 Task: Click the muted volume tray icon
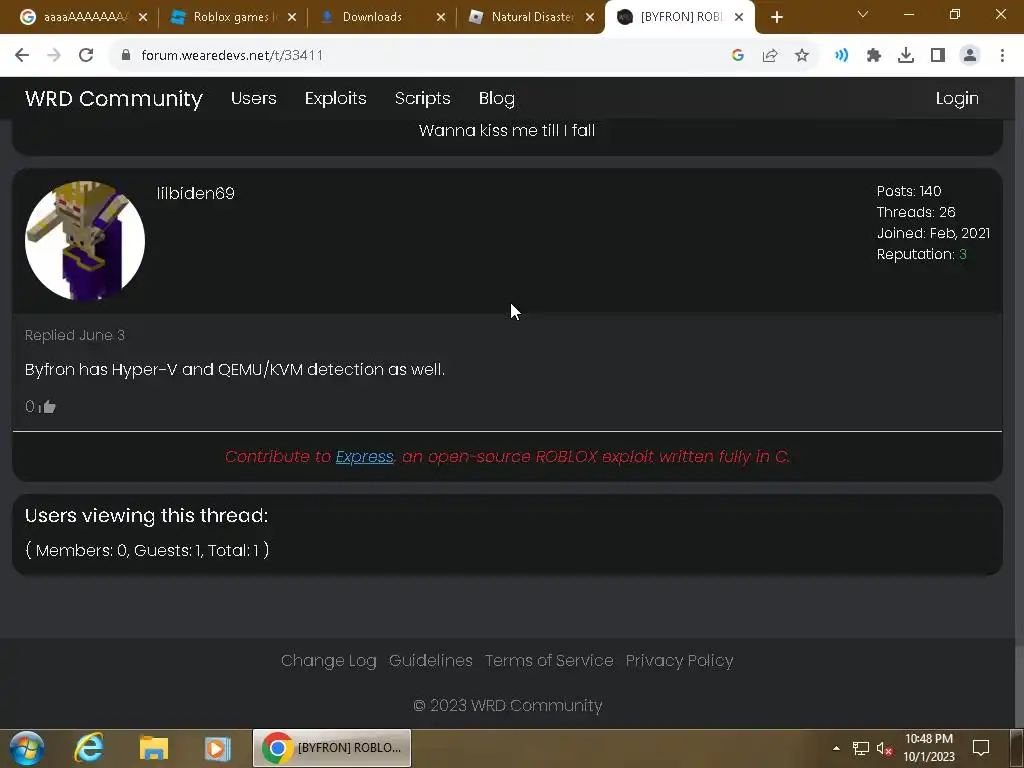point(884,748)
